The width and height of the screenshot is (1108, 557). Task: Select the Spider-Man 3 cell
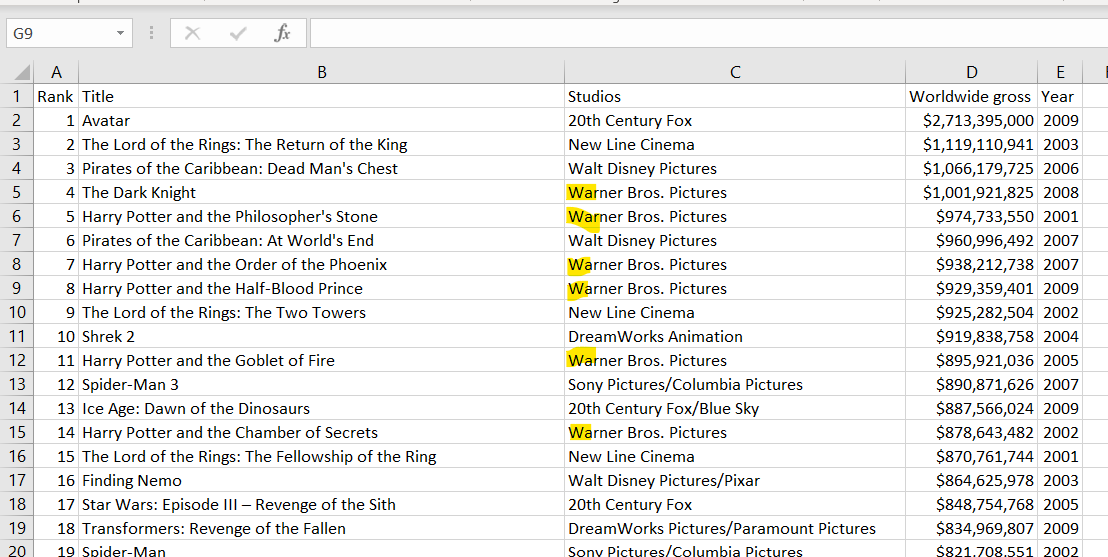click(x=322, y=385)
